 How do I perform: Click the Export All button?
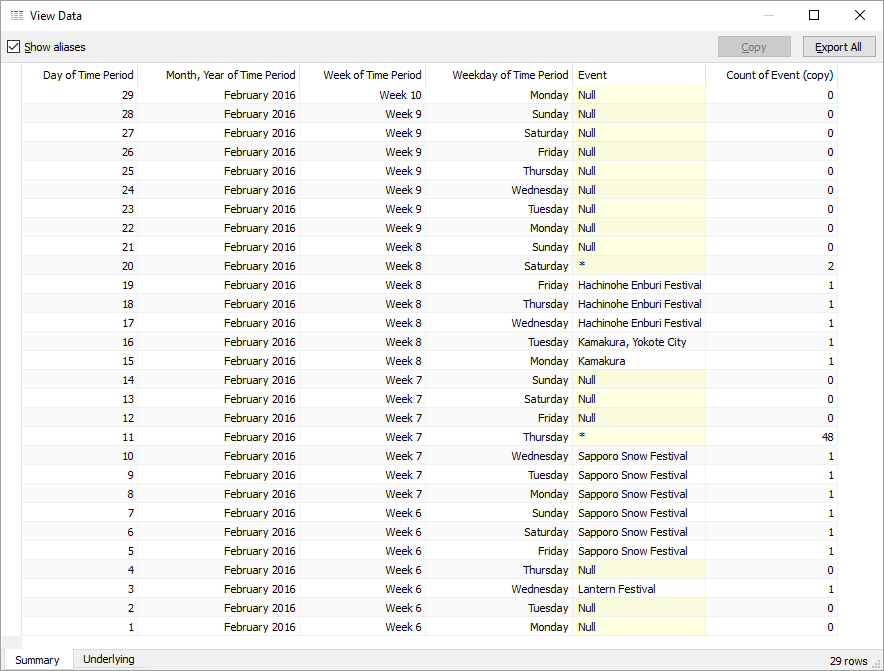coord(837,47)
